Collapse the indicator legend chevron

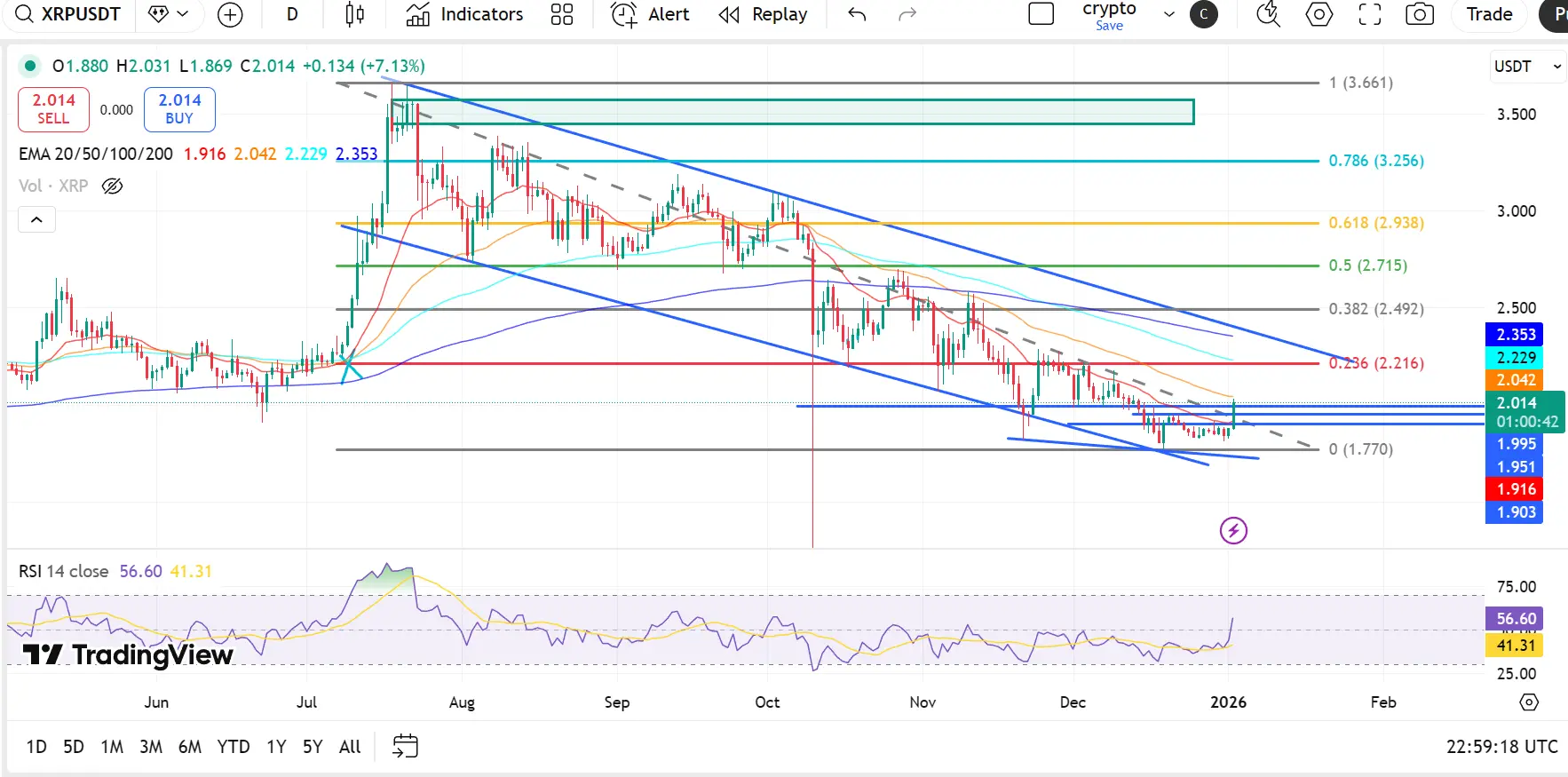pyautogui.click(x=36, y=219)
